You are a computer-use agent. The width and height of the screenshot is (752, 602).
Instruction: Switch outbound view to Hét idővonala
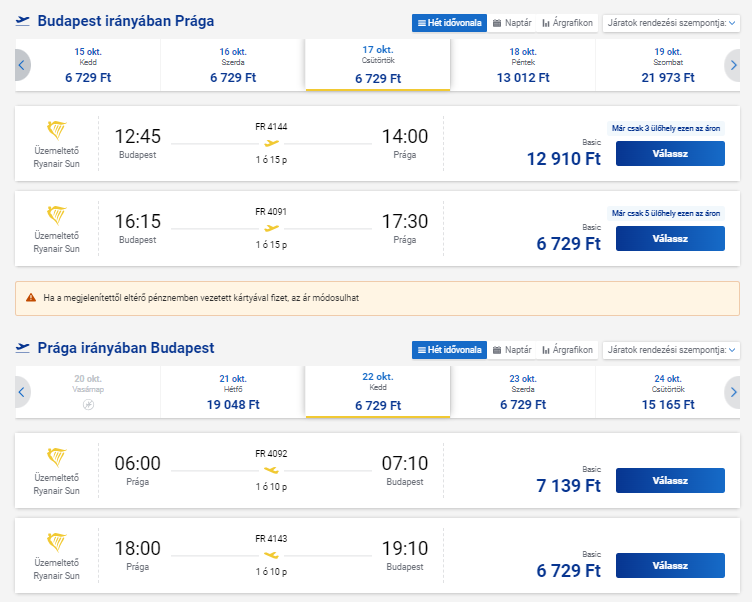pyautogui.click(x=449, y=23)
